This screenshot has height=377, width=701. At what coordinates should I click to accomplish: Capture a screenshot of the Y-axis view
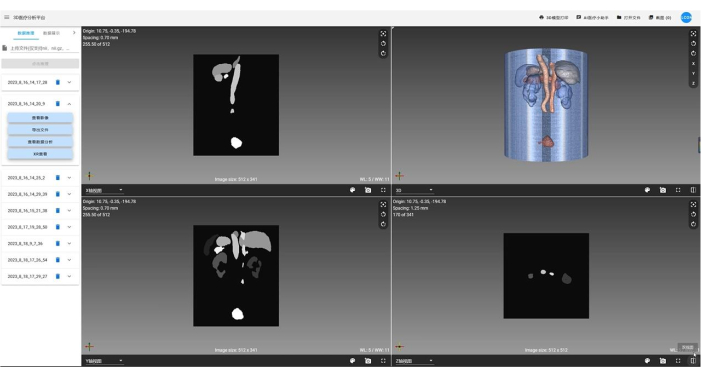(368, 360)
